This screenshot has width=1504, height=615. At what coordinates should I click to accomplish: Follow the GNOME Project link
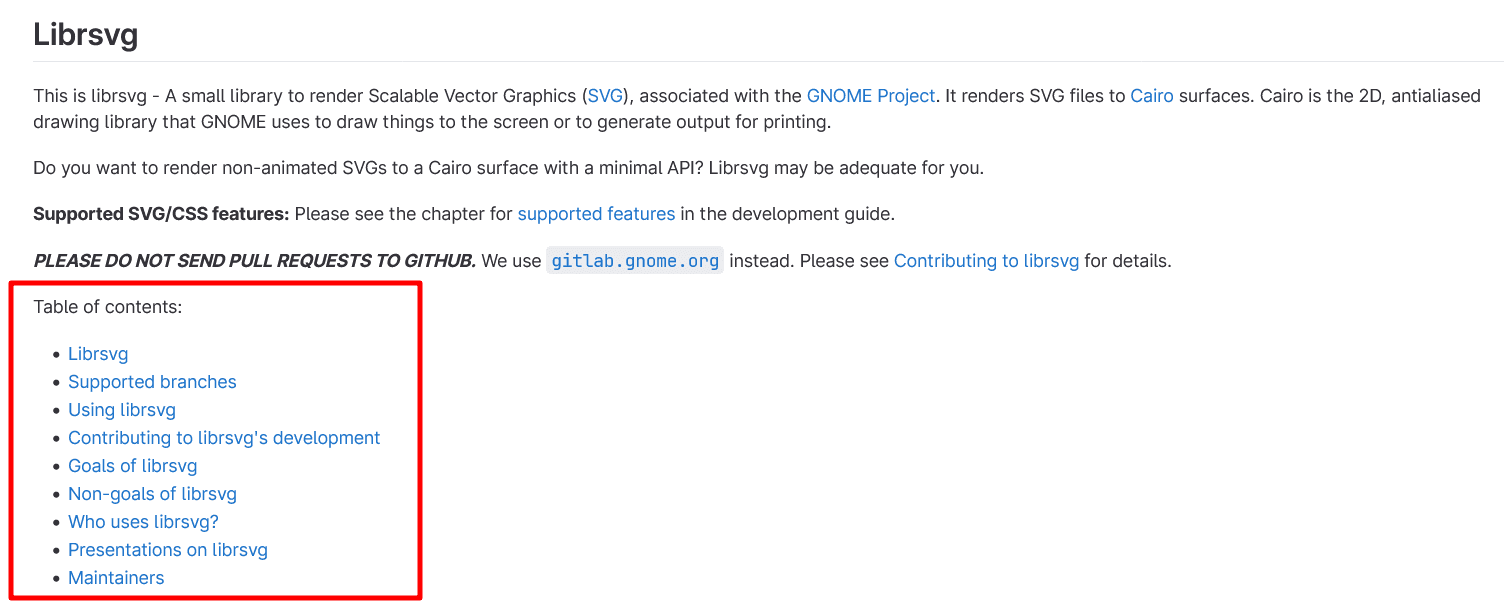[x=870, y=96]
